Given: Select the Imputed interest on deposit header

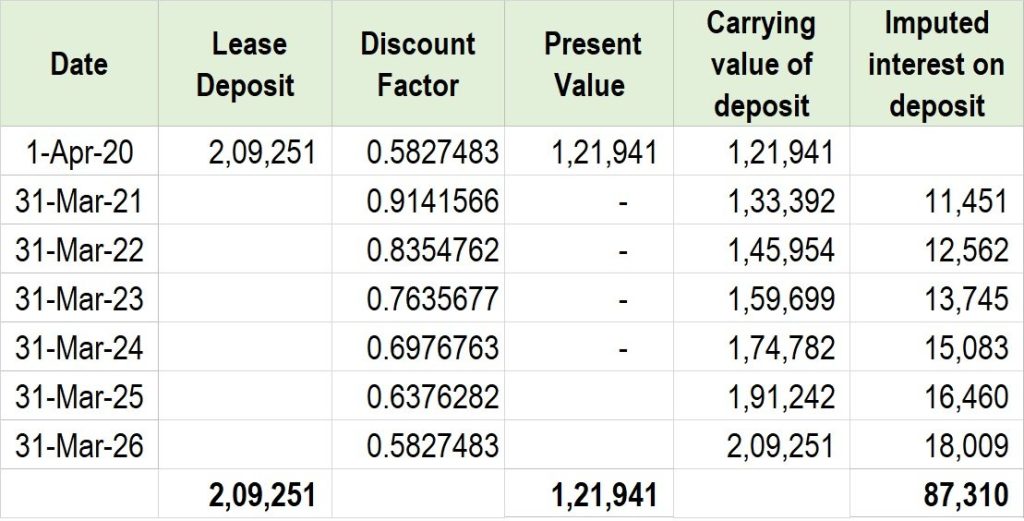Looking at the screenshot, I should pyautogui.click(x=936, y=64).
